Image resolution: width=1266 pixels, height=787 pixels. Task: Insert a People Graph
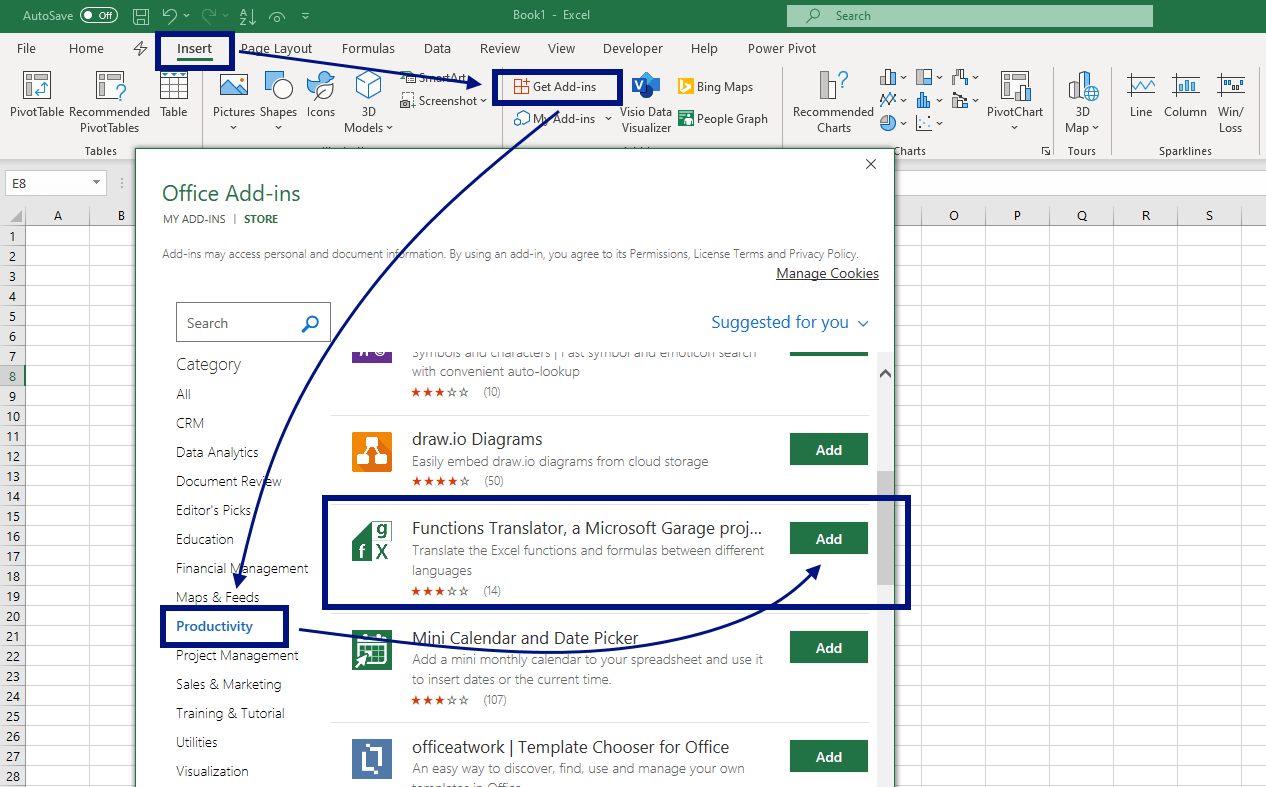tap(723, 118)
